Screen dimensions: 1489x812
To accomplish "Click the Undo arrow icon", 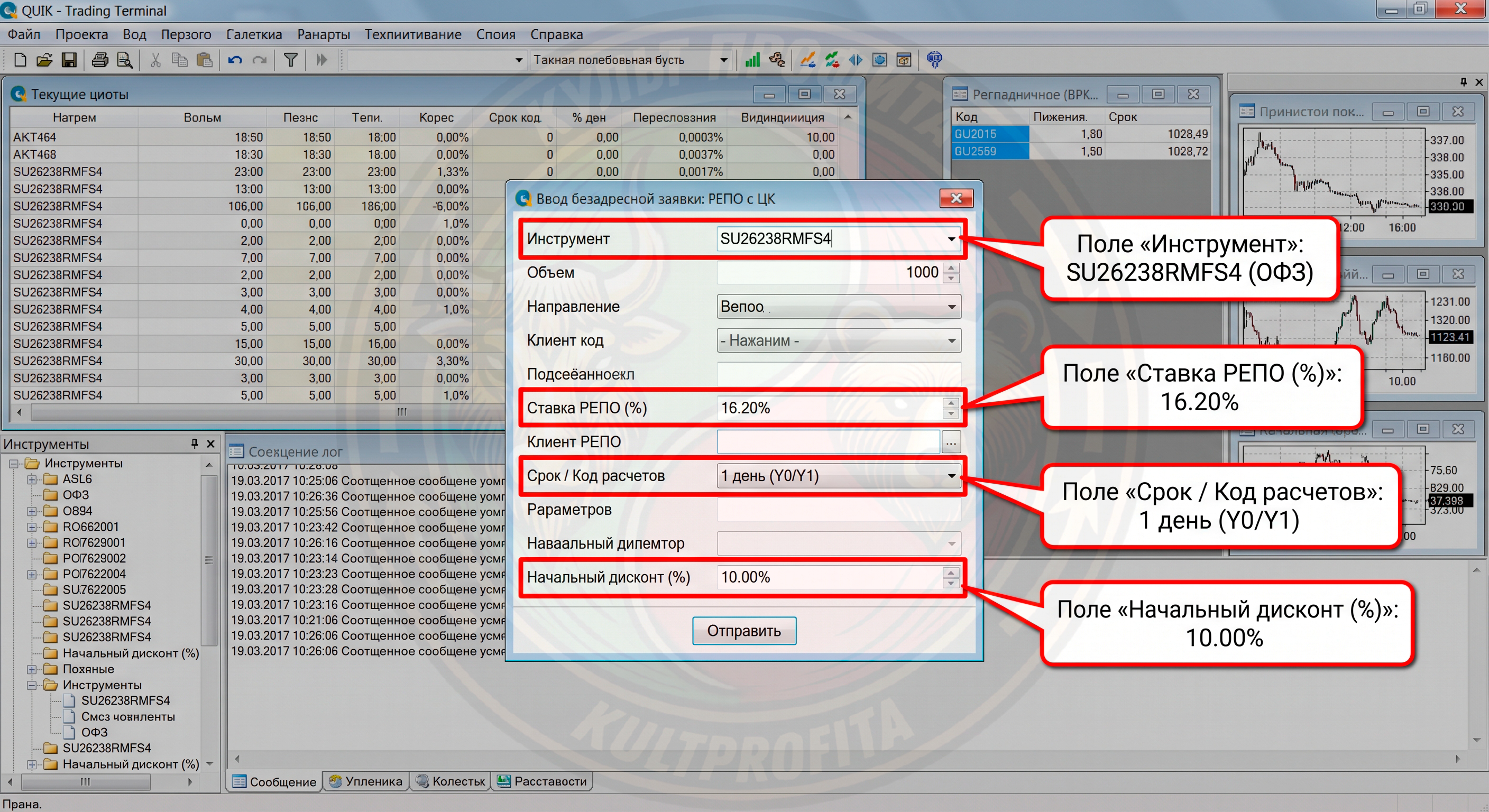I will [235, 60].
